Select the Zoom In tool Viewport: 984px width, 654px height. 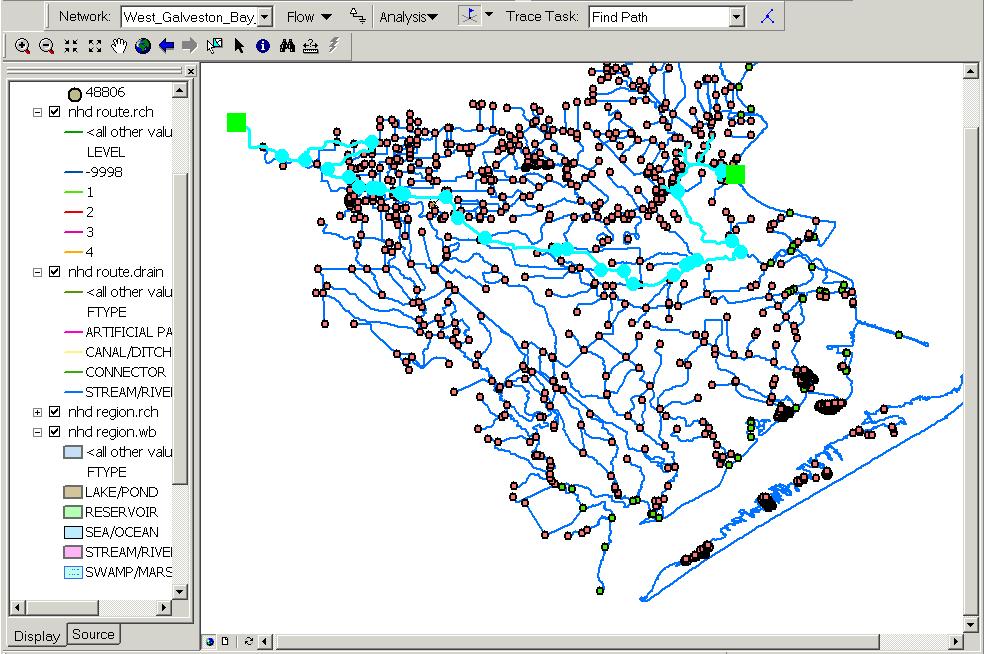[22, 46]
